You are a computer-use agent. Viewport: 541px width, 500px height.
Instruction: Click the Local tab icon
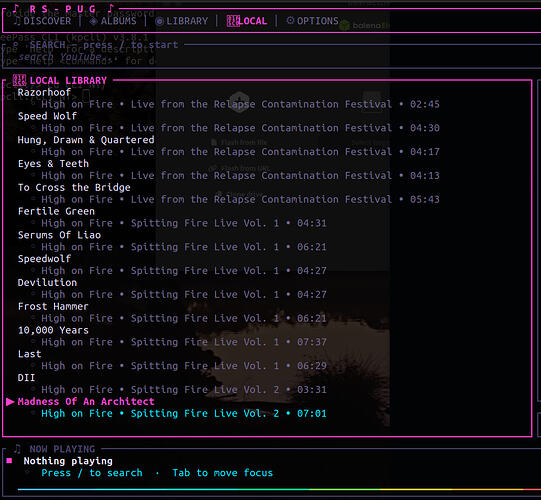233,21
